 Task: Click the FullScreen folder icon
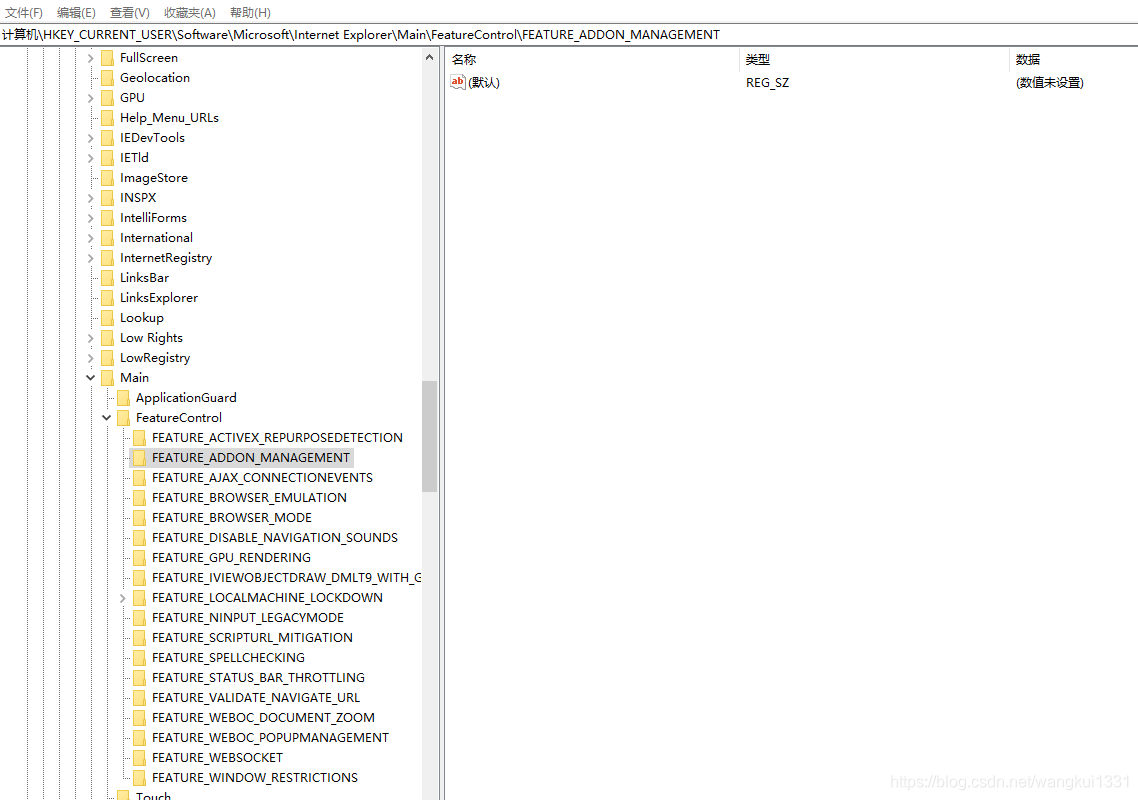107,57
